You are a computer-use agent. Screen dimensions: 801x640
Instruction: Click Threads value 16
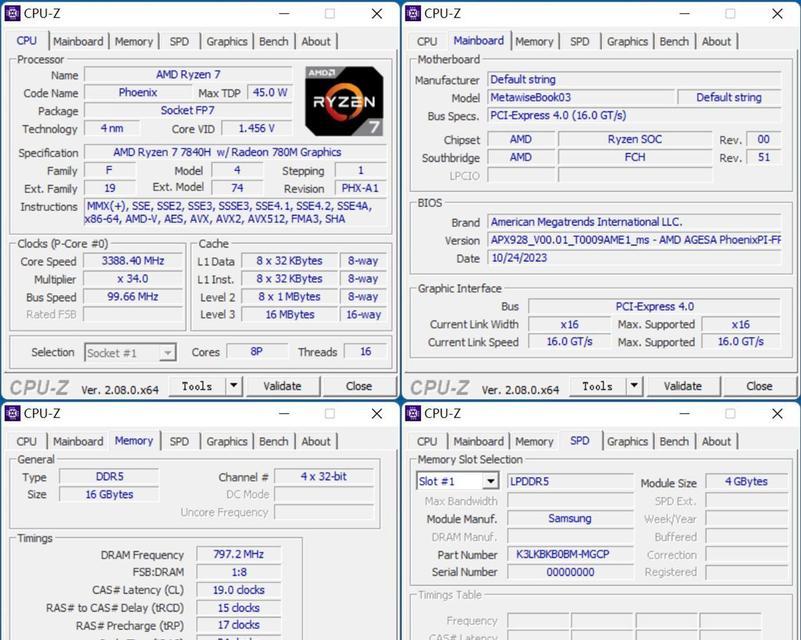click(366, 351)
